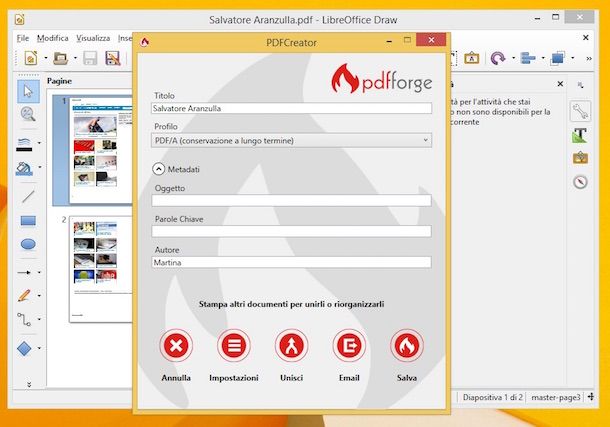The width and height of the screenshot is (610, 427).
Task: Open dropdown beside the Basic Shapes diamond
Action: tap(39, 348)
